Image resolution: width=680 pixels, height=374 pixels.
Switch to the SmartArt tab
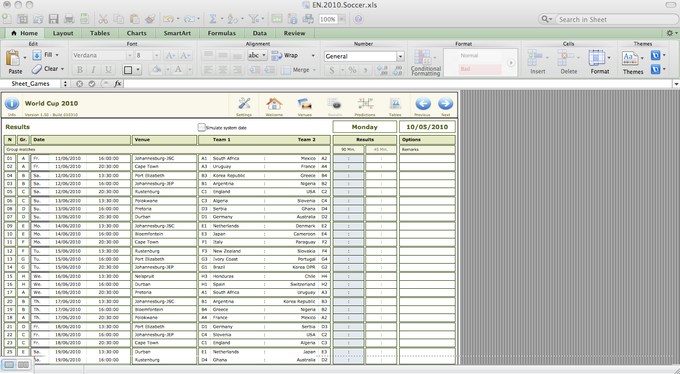pos(177,33)
